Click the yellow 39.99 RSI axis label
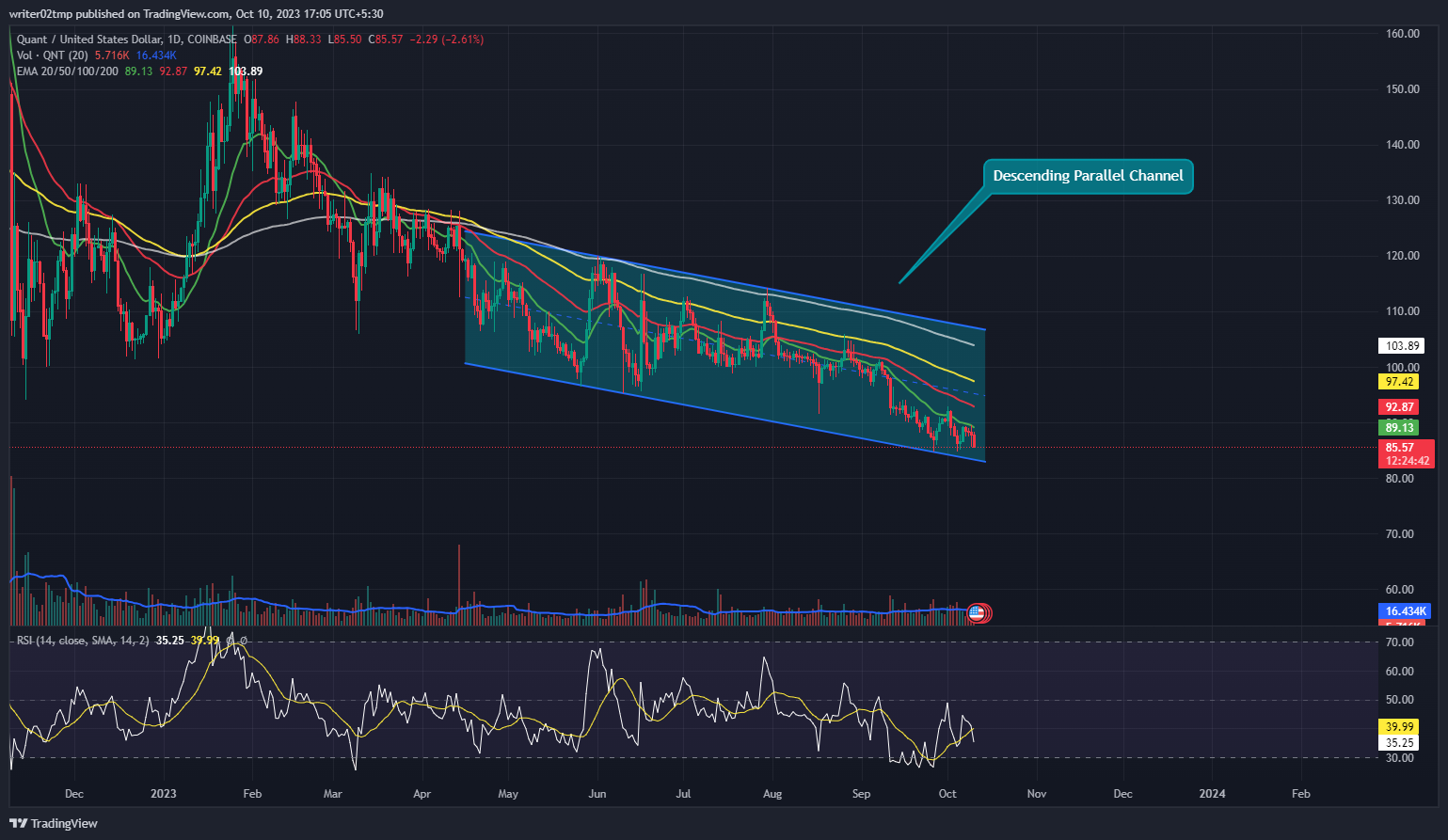 1400,727
